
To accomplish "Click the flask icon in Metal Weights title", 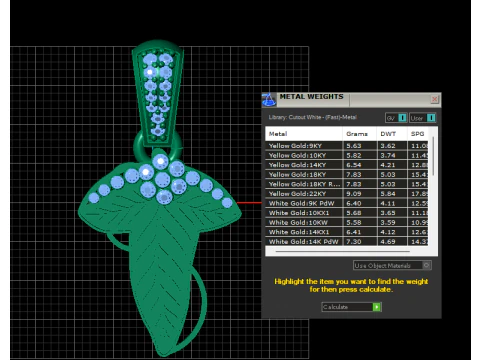I will tap(269, 100).
